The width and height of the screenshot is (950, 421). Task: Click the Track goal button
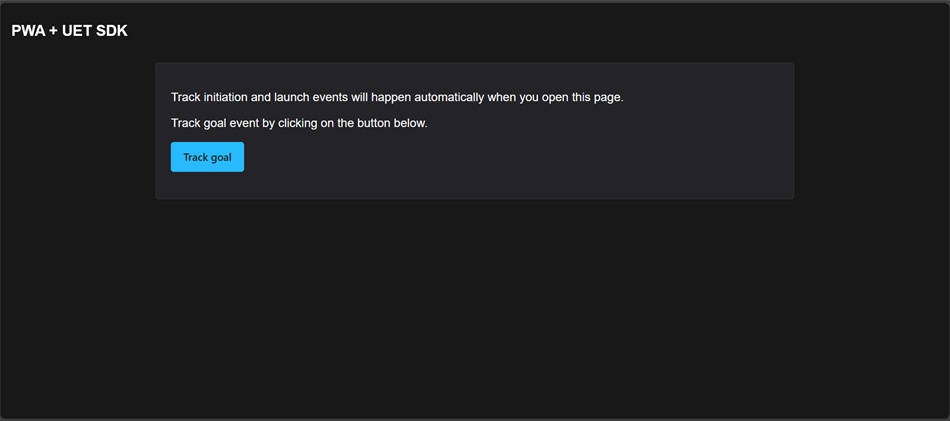[x=207, y=157]
